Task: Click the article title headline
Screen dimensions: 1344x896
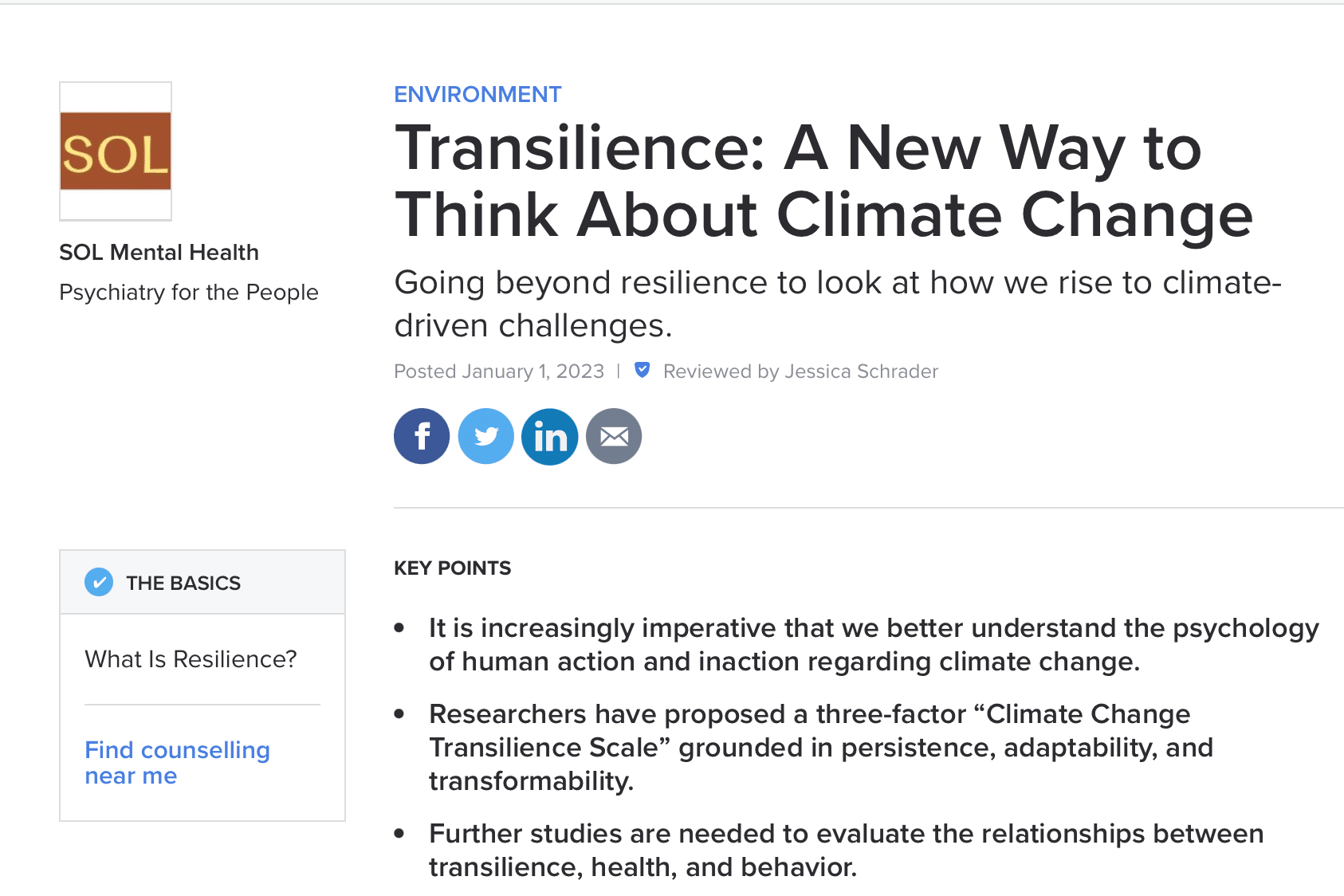Action: (x=823, y=181)
